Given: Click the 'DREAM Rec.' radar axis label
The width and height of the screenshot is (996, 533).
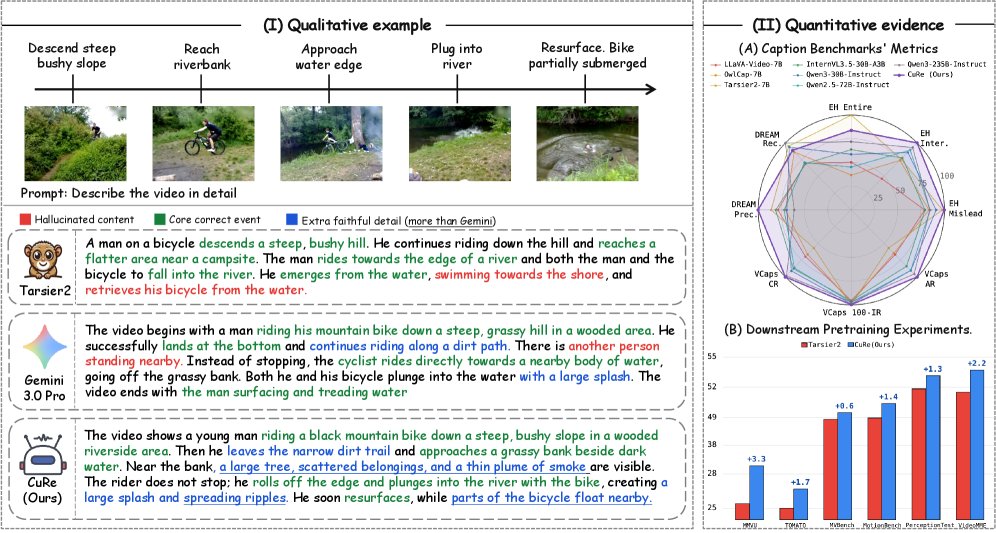Looking at the screenshot, I should [x=768, y=139].
